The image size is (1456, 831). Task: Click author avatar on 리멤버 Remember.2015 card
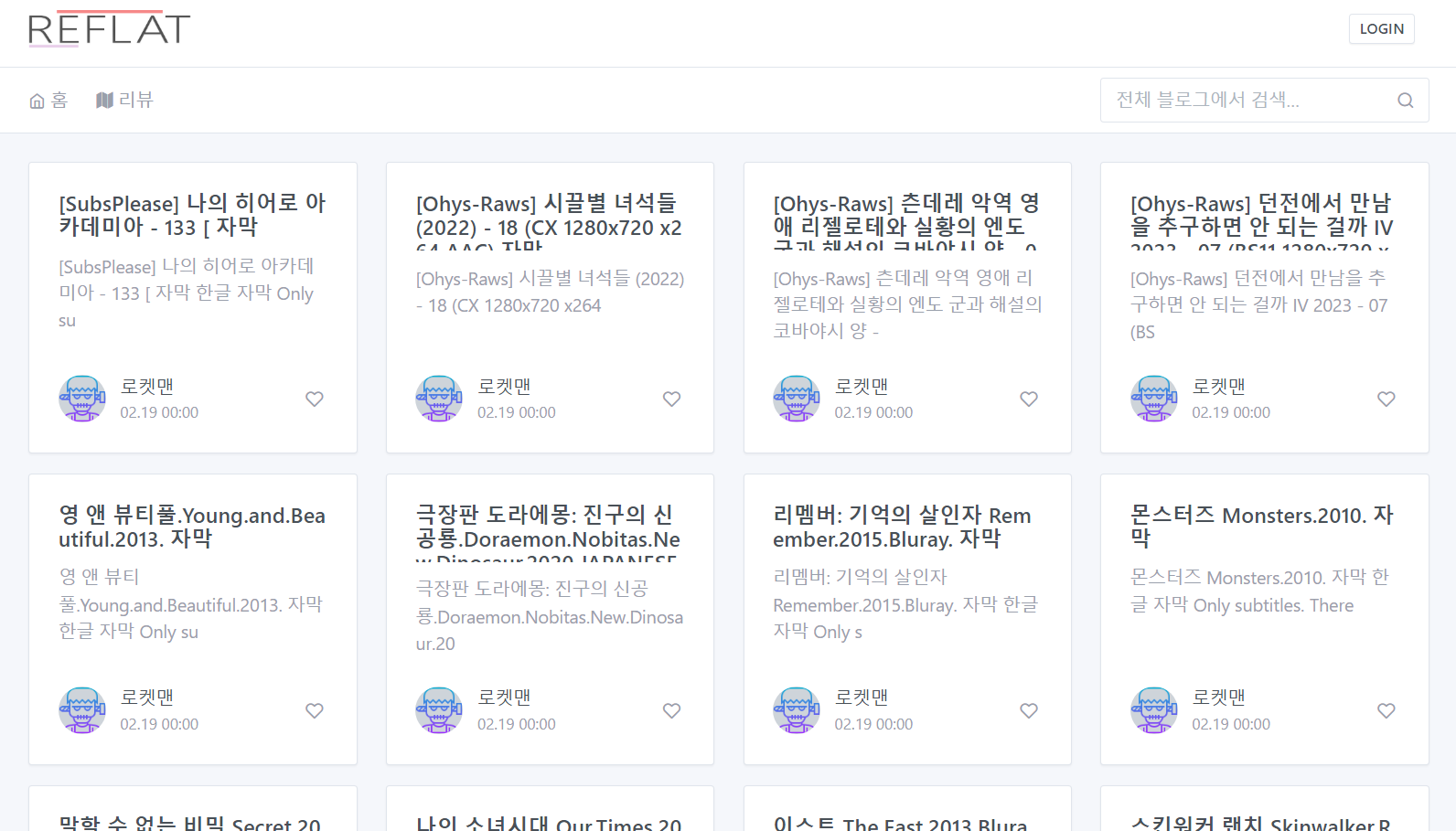click(797, 710)
